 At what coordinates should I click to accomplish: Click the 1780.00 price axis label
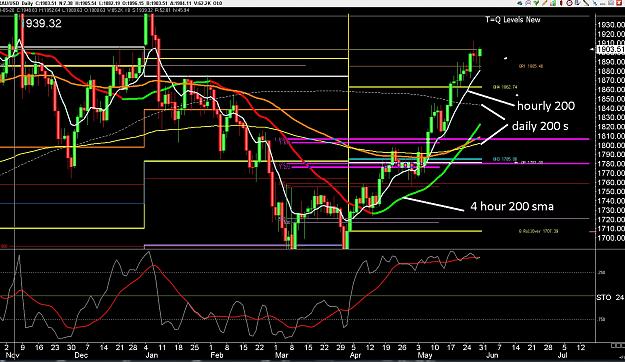[x=610, y=164]
